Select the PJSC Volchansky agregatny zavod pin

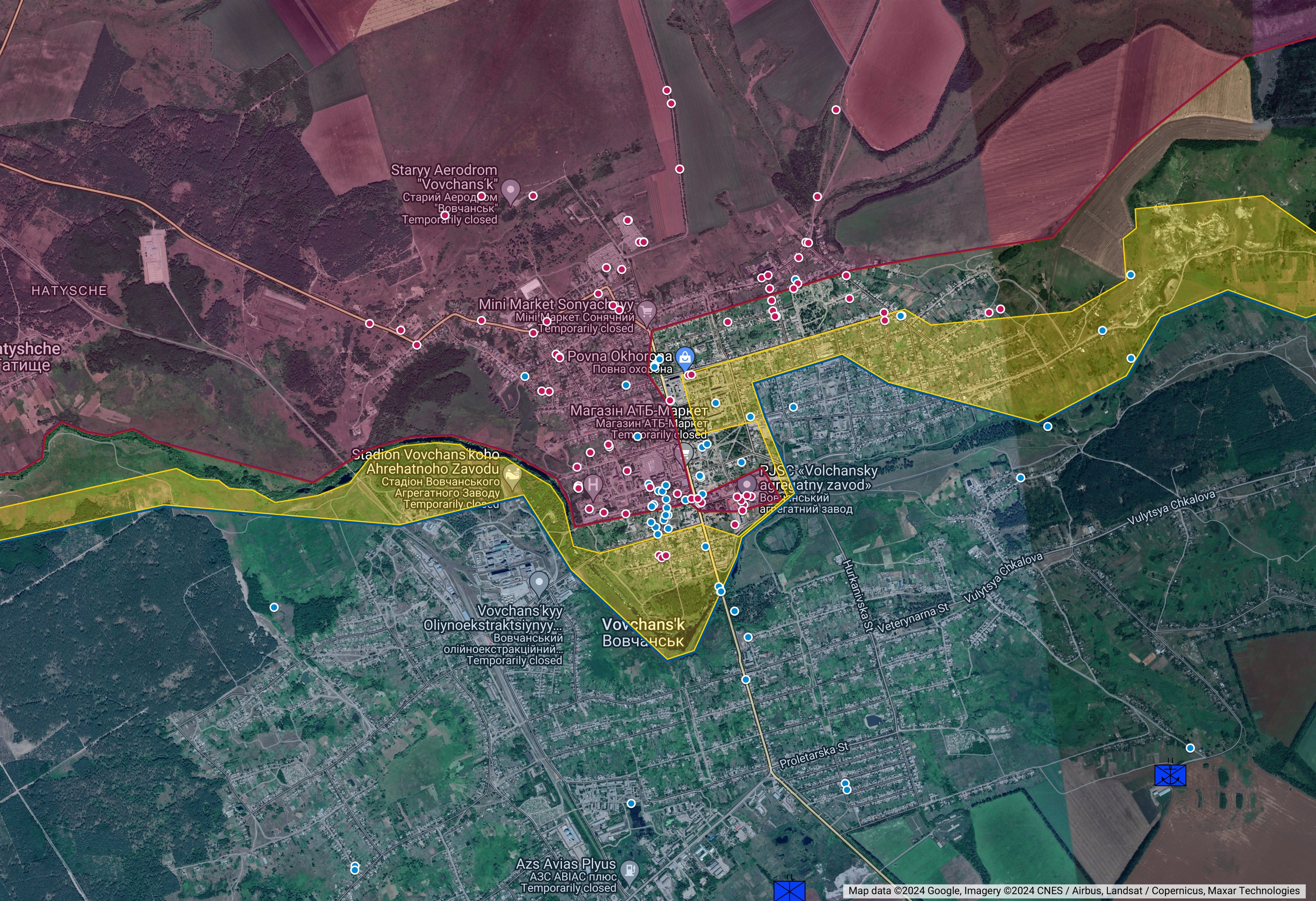pyautogui.click(x=747, y=484)
